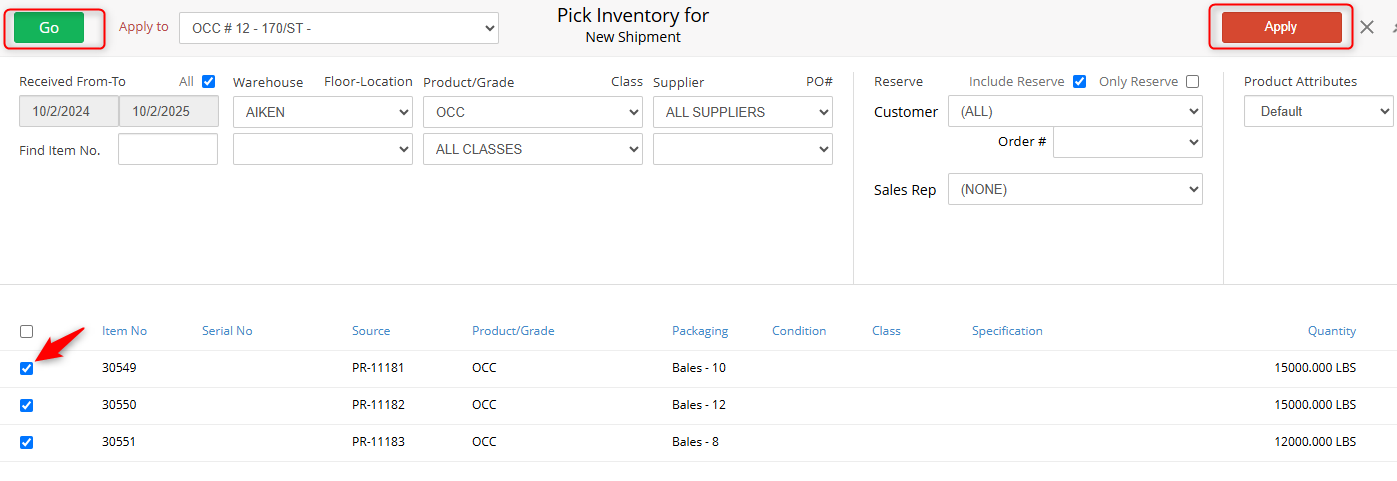Expand the ALL CLASSES dropdown

click(x=532, y=149)
